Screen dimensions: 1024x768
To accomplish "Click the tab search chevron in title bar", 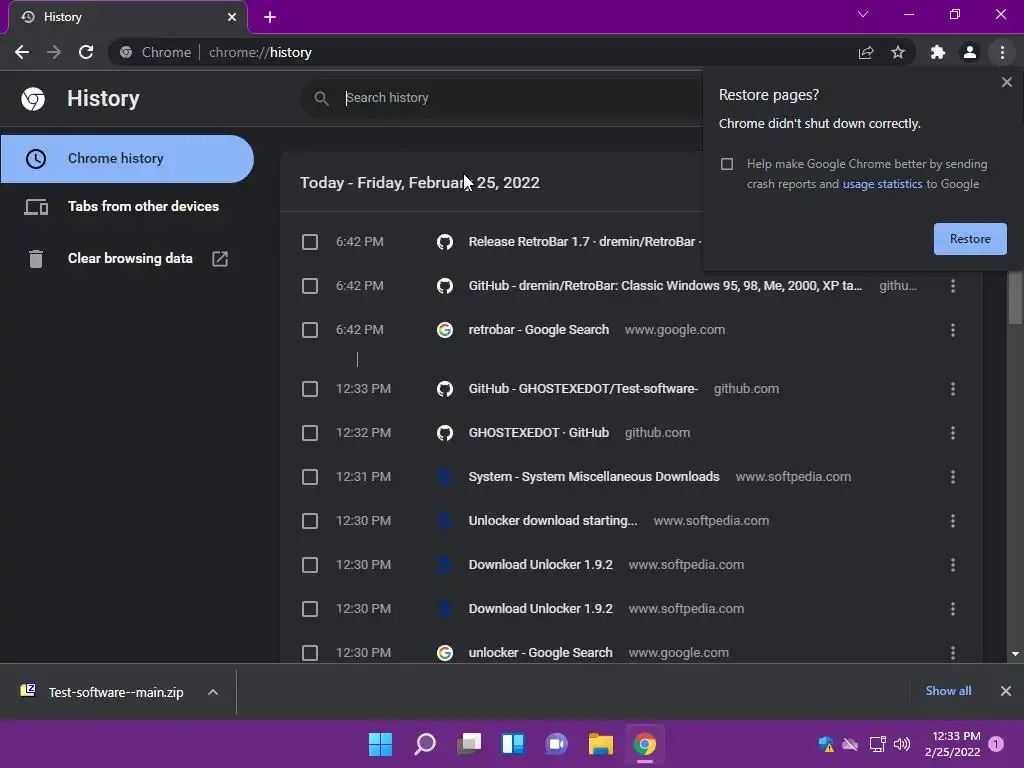I will point(863,14).
